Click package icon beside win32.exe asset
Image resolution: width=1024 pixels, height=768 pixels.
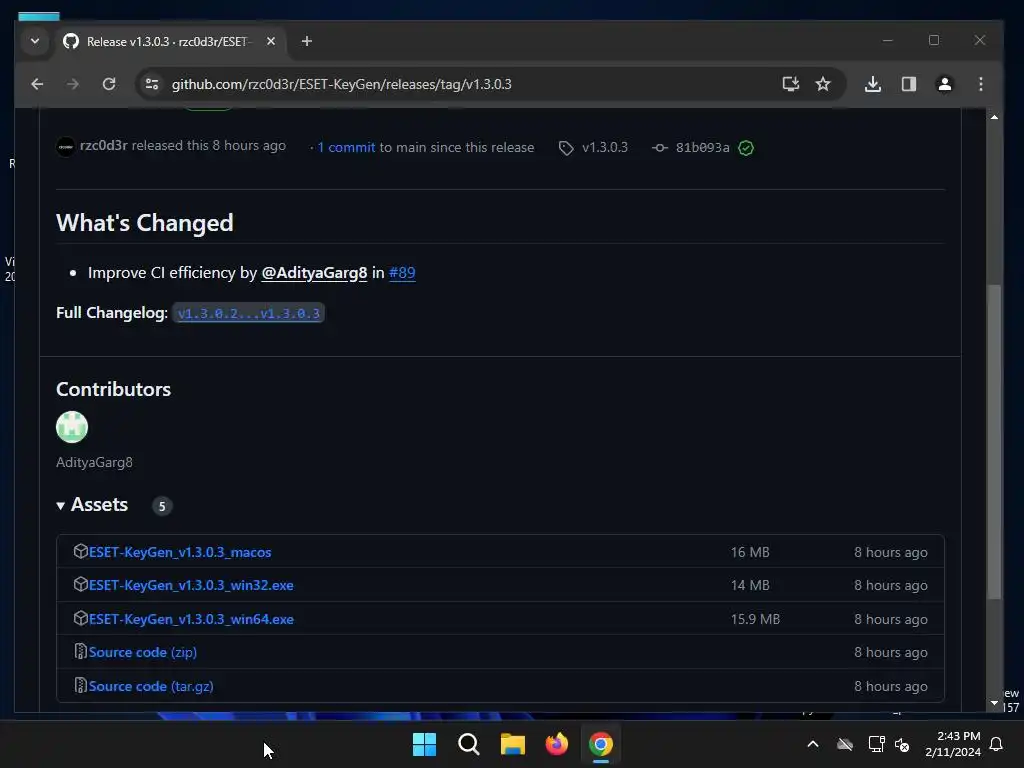tap(80, 584)
